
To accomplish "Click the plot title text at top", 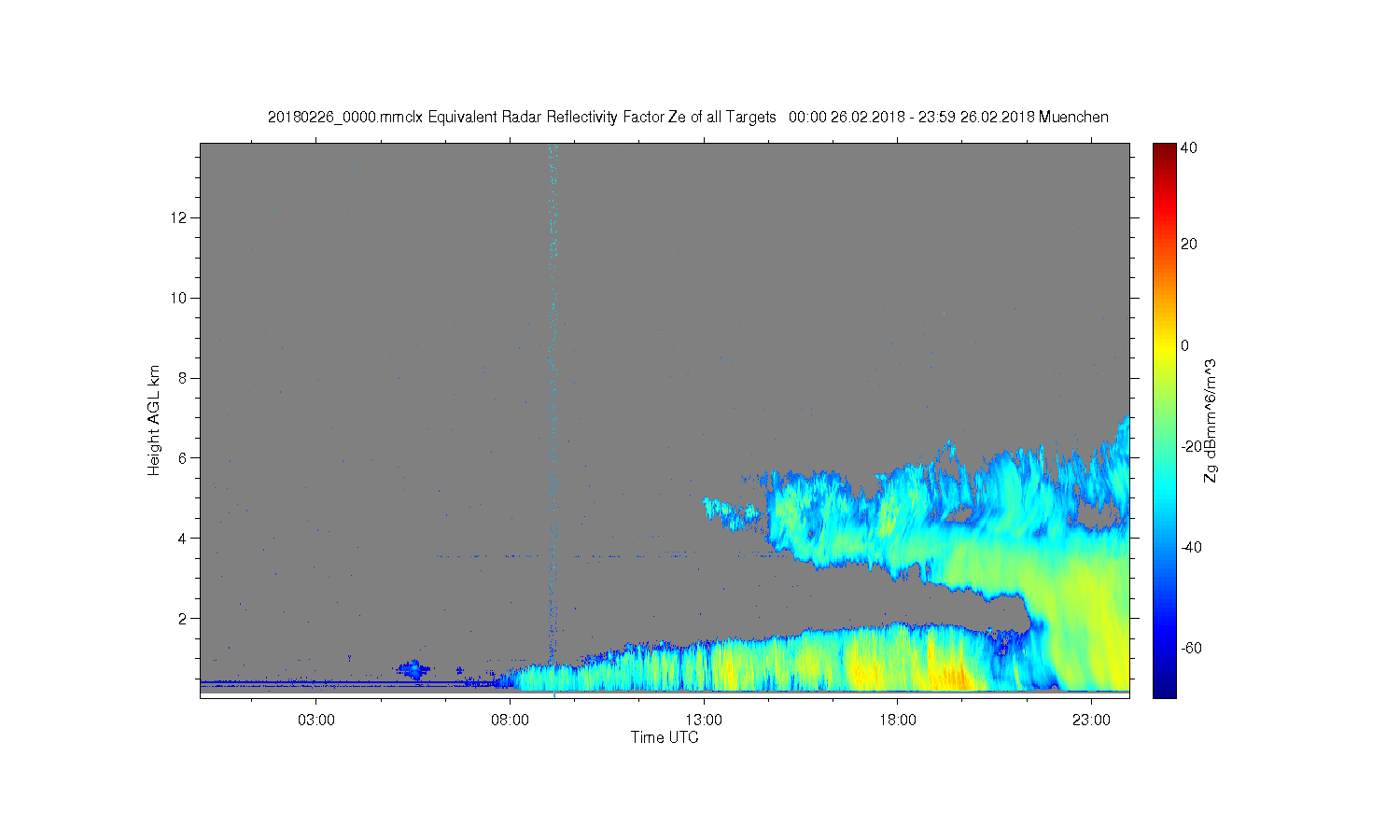I will pyautogui.click(x=688, y=118).
